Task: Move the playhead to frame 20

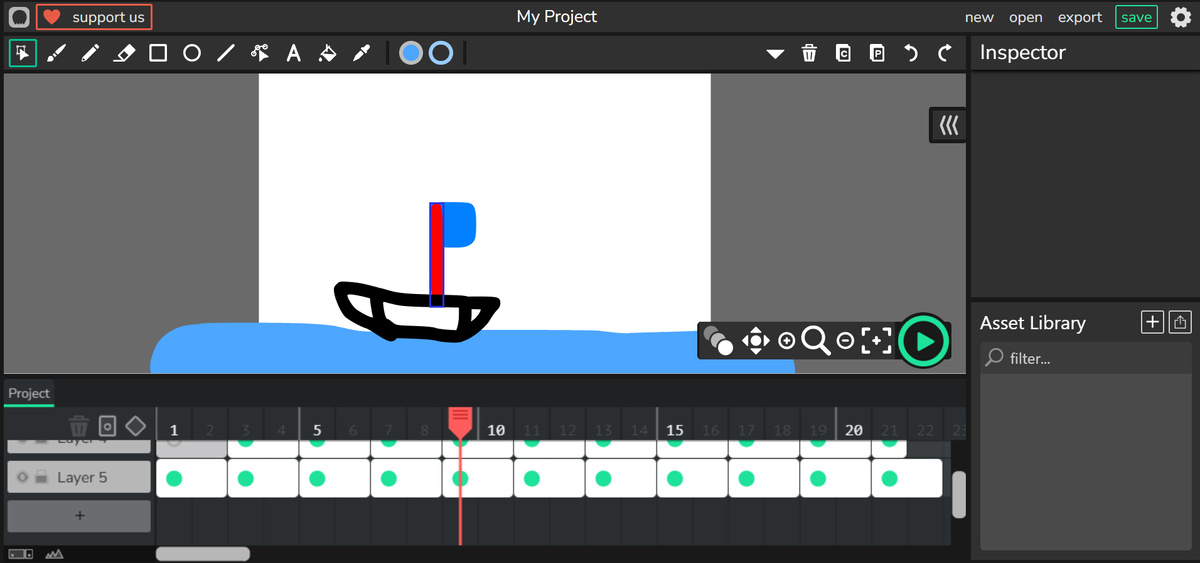Action: click(854, 430)
